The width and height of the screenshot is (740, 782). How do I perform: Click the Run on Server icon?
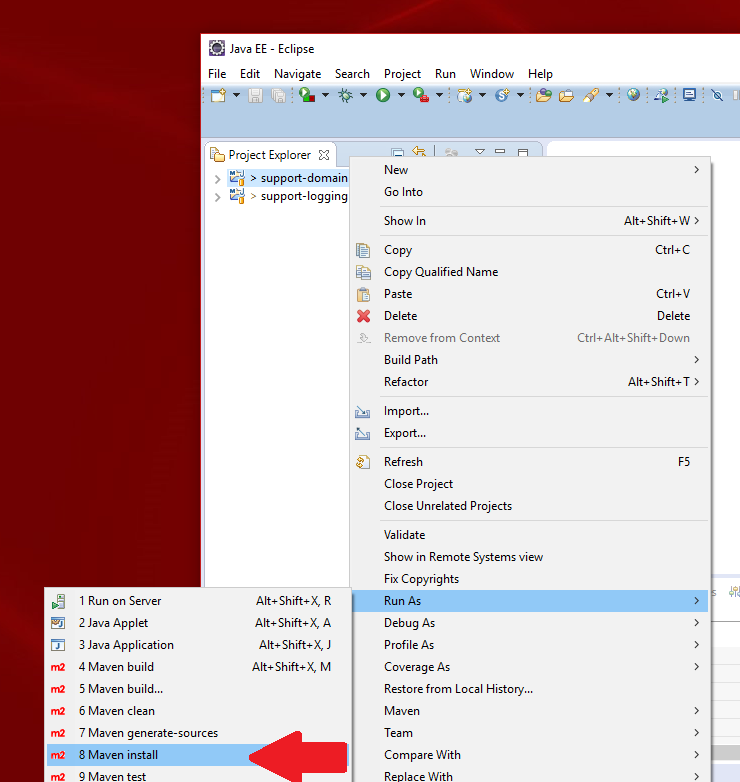click(x=59, y=601)
